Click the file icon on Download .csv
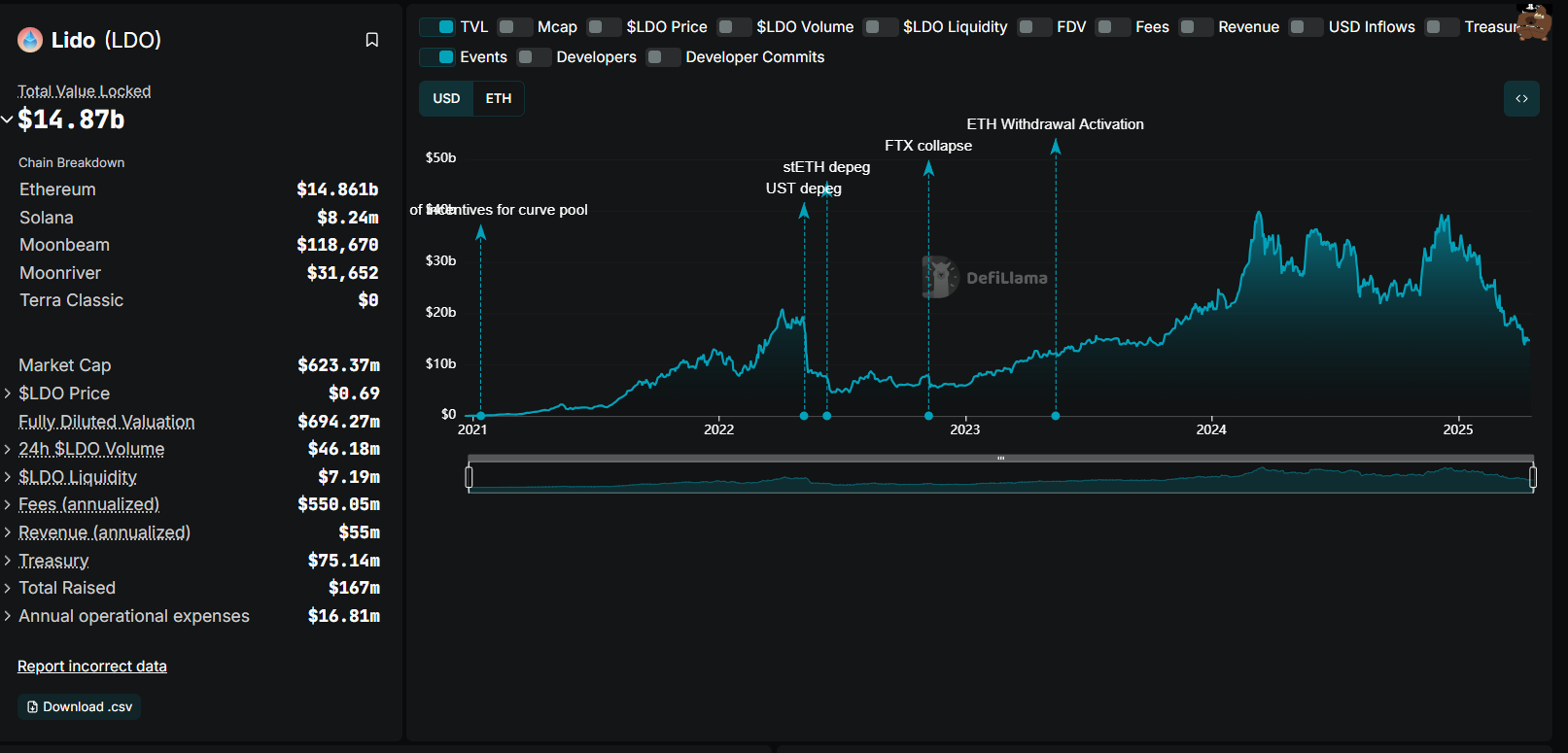The image size is (1568, 753). 32,707
